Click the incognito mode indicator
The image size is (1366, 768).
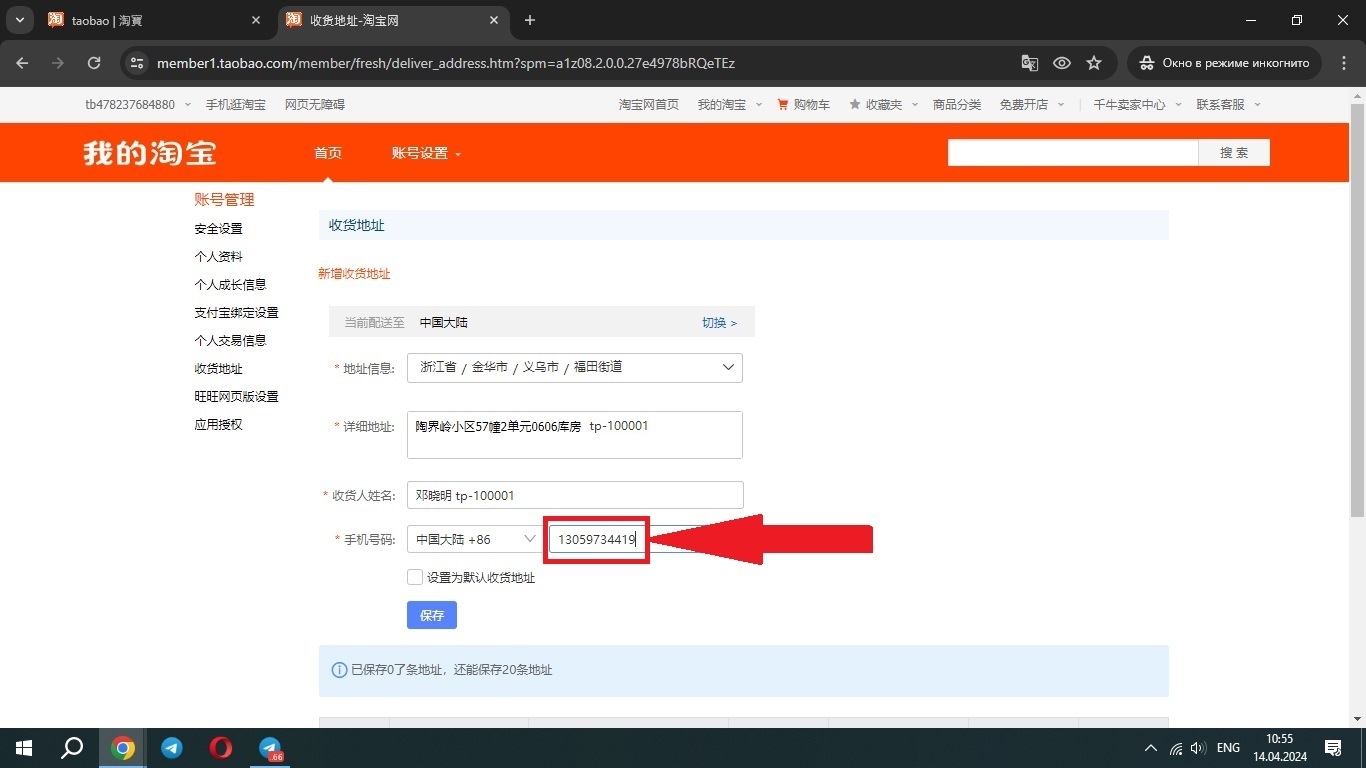tap(1224, 63)
